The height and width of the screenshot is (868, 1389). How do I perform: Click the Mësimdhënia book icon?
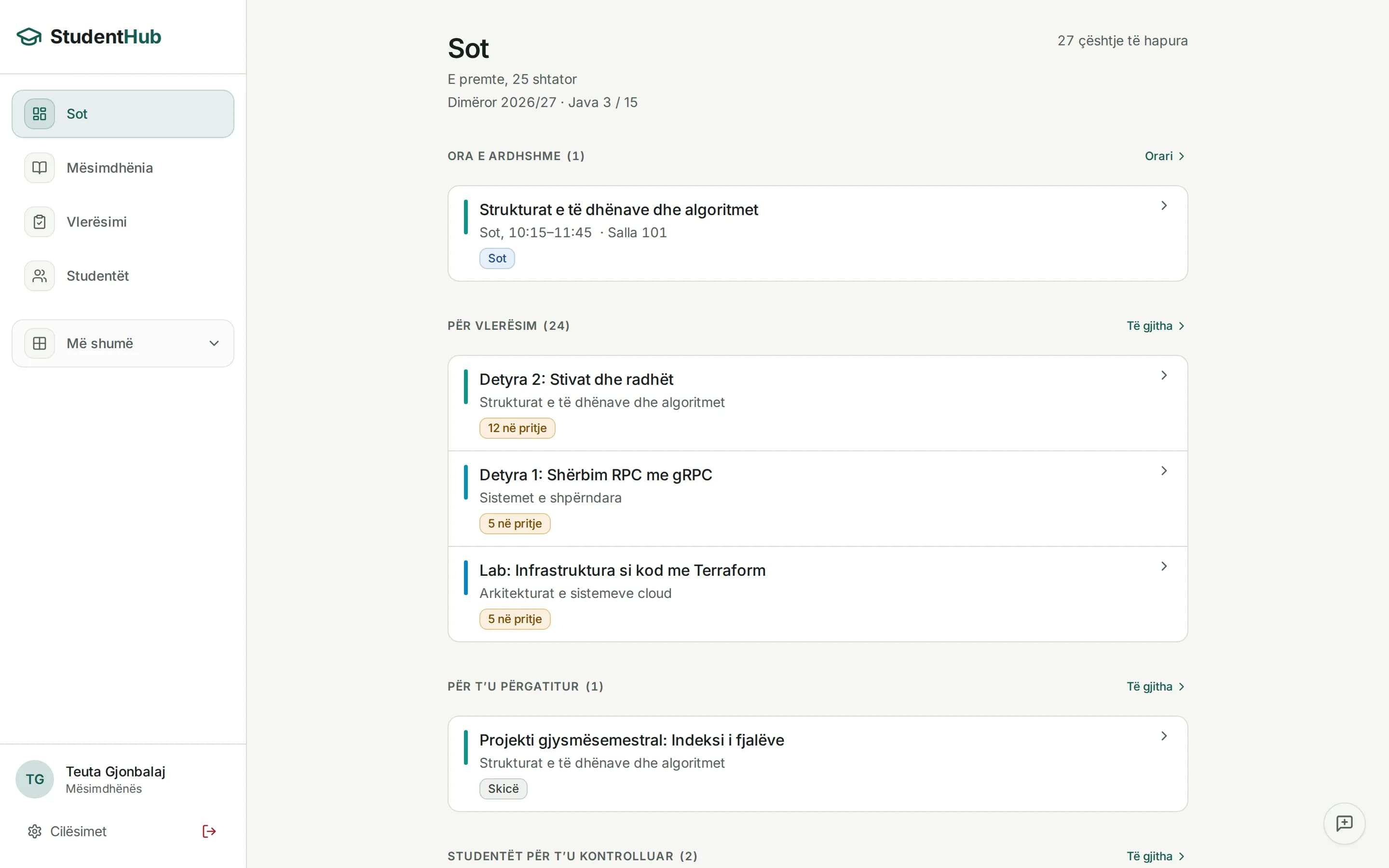click(x=40, y=168)
